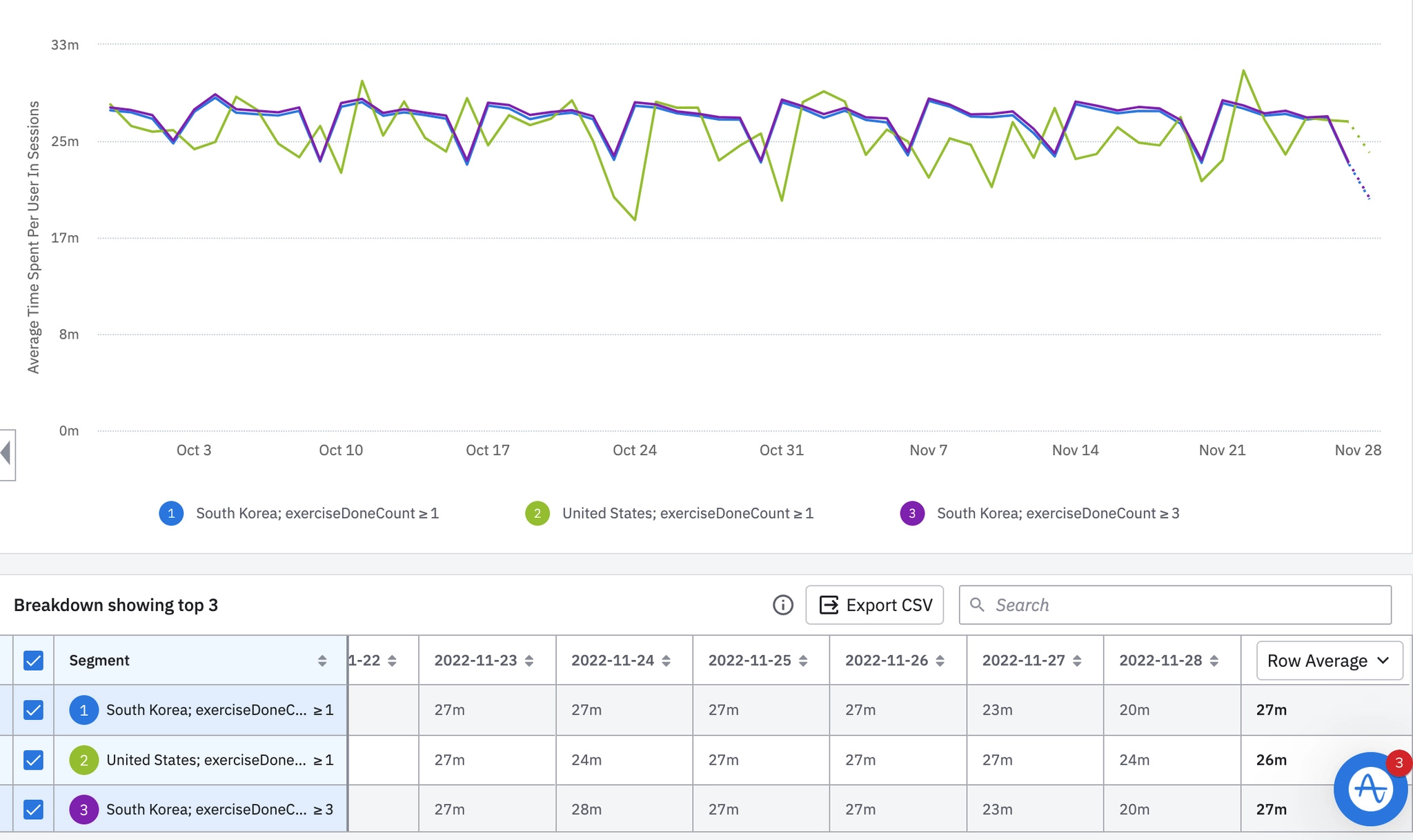Uncheck South Korea exerciseDoneCount ≥3 row
Viewport: 1413px width, 840px height.
pyautogui.click(x=33, y=809)
